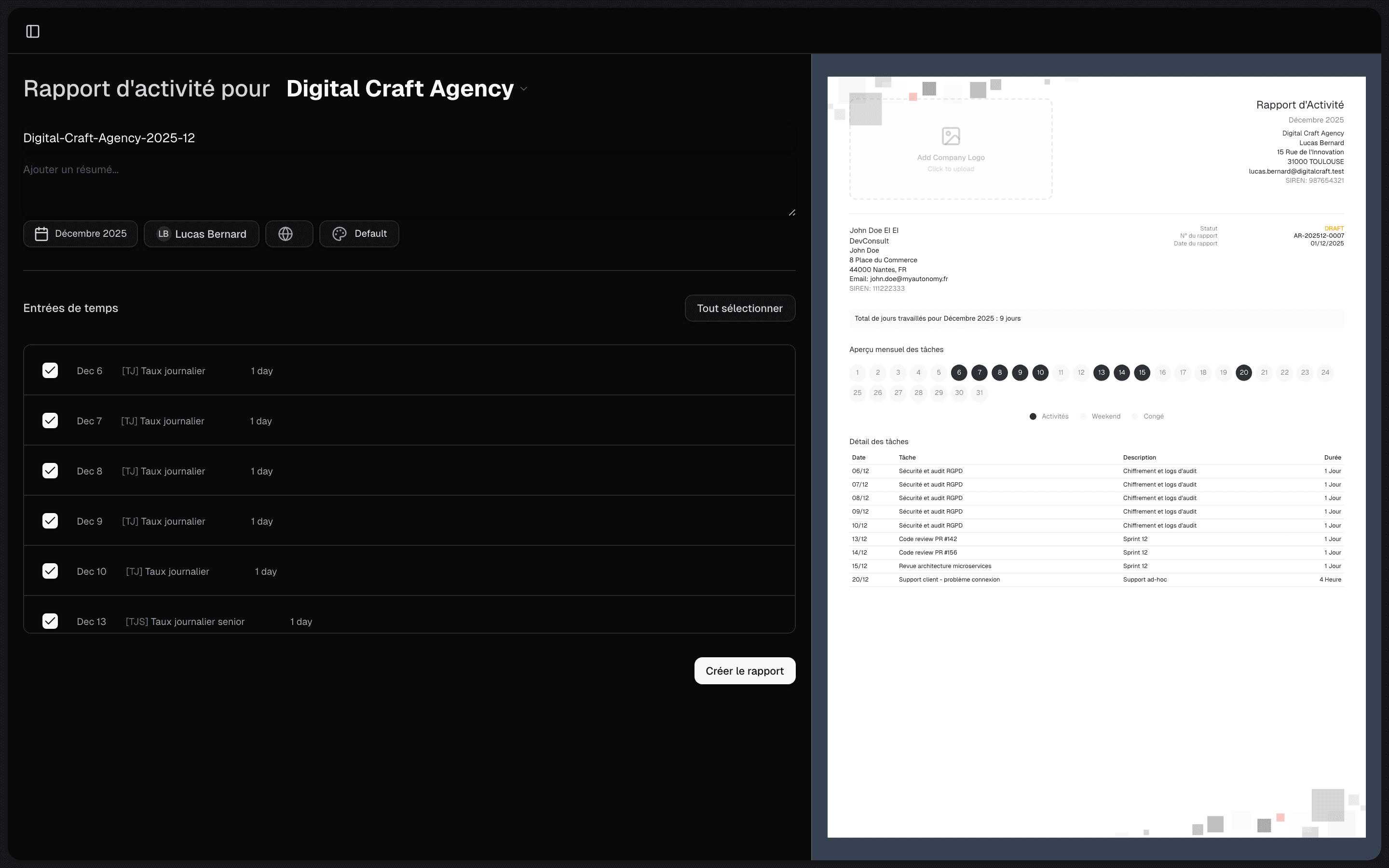Click the Créer le rapport button
Image resolution: width=1389 pixels, height=868 pixels.
[x=745, y=670]
